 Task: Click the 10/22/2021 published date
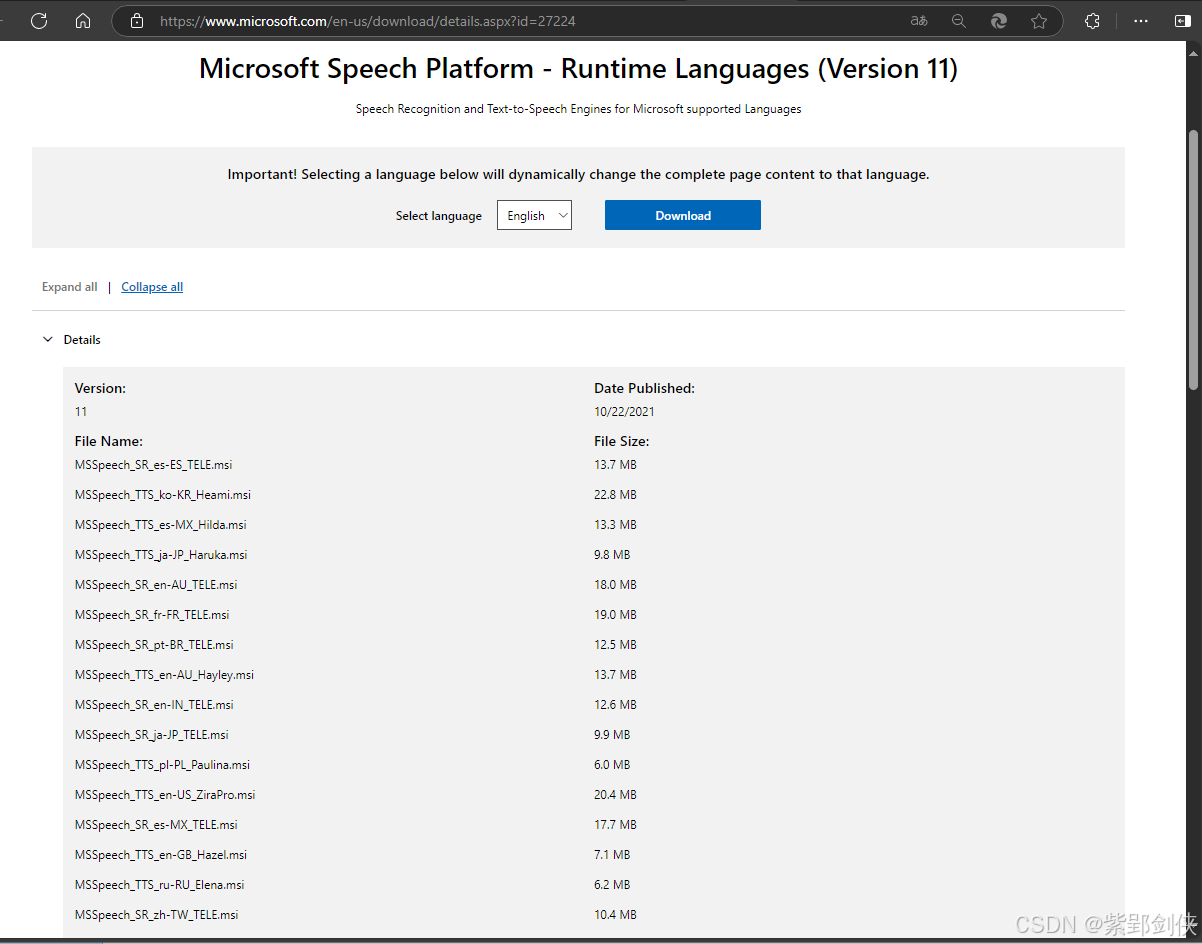[625, 412]
